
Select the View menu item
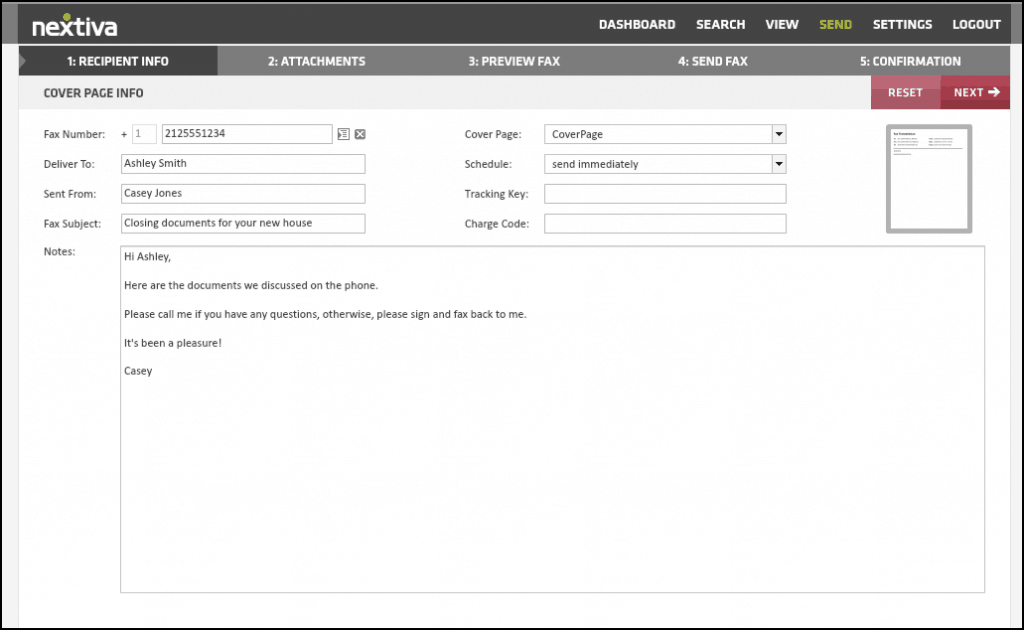coord(781,25)
